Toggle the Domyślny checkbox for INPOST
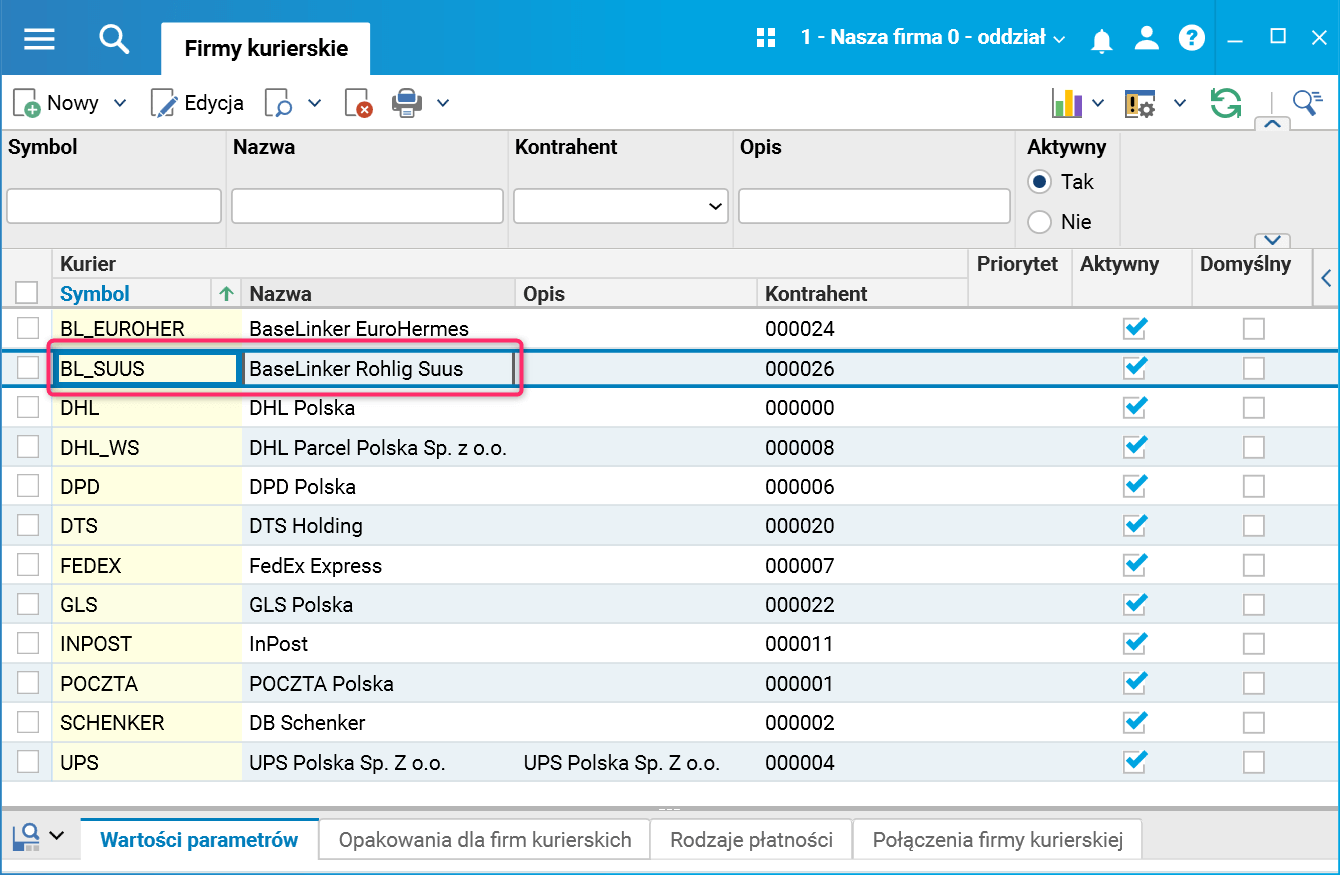This screenshot has width=1340, height=875. pos(1253,644)
